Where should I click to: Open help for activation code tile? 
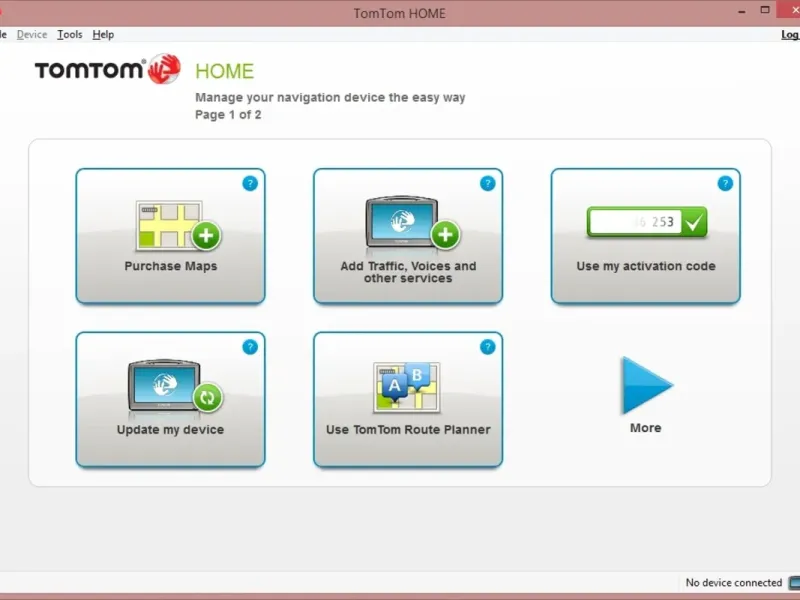tap(725, 183)
